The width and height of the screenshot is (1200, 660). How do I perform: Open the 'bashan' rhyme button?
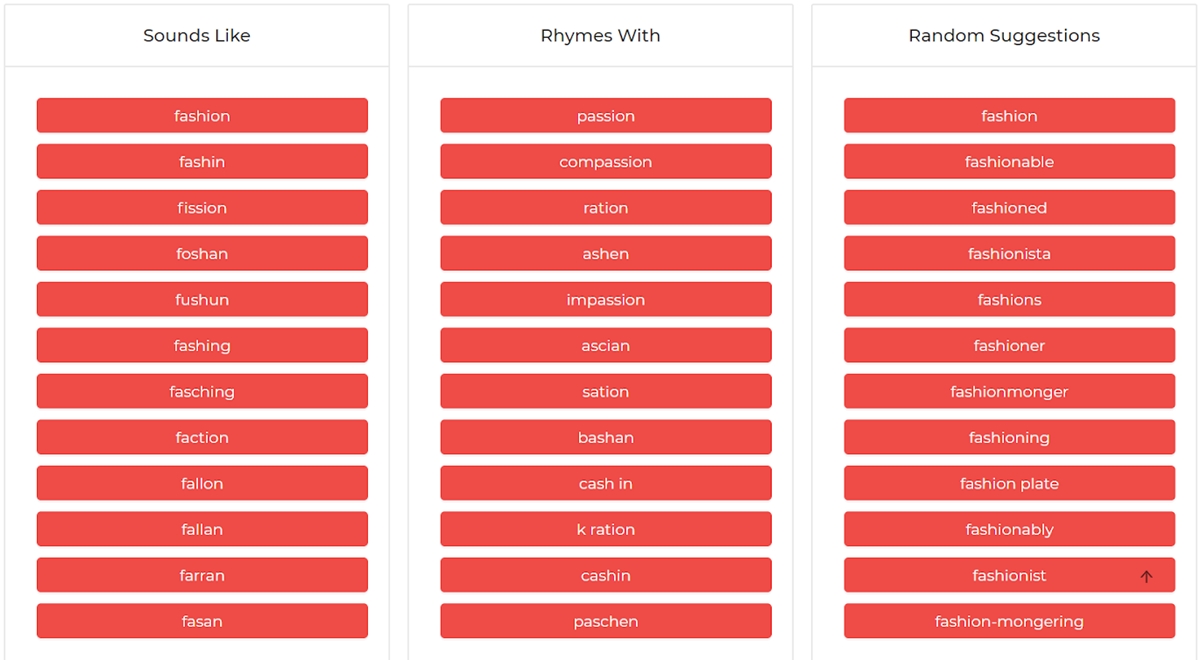pos(606,438)
